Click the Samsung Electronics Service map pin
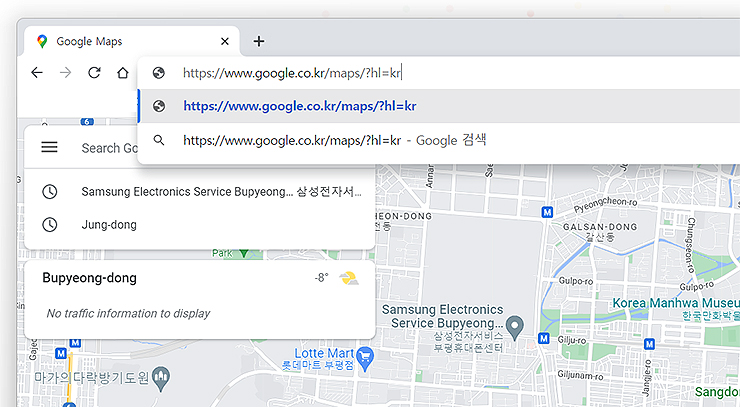740x407 pixels. tap(515, 327)
